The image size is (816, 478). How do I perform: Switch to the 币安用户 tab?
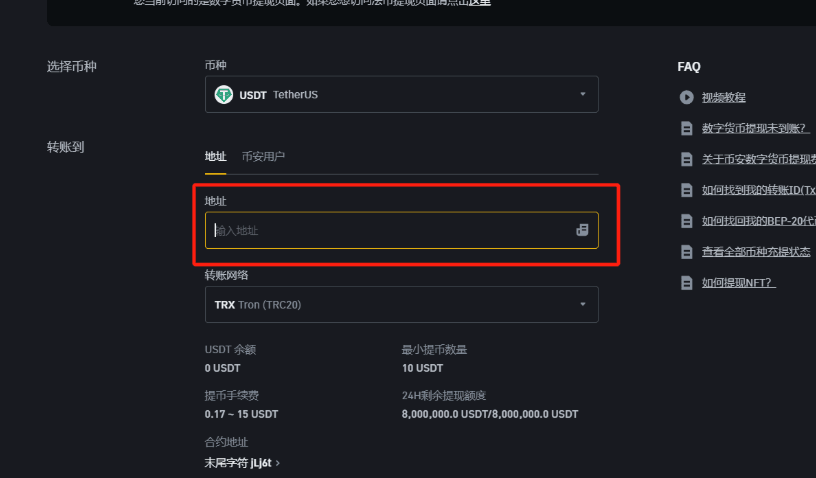click(x=263, y=156)
